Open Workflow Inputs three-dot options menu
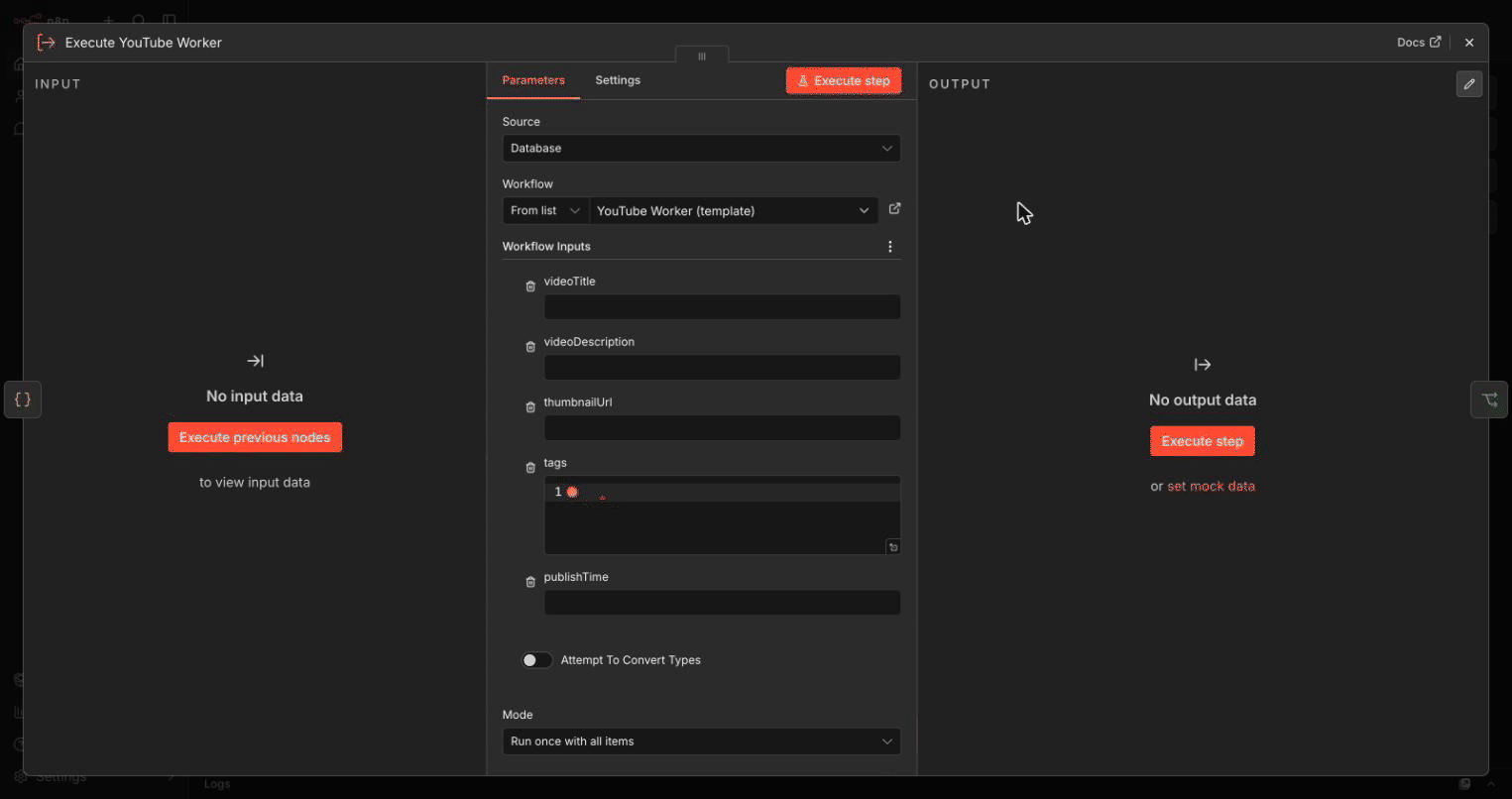The width and height of the screenshot is (1512, 799). 890,247
